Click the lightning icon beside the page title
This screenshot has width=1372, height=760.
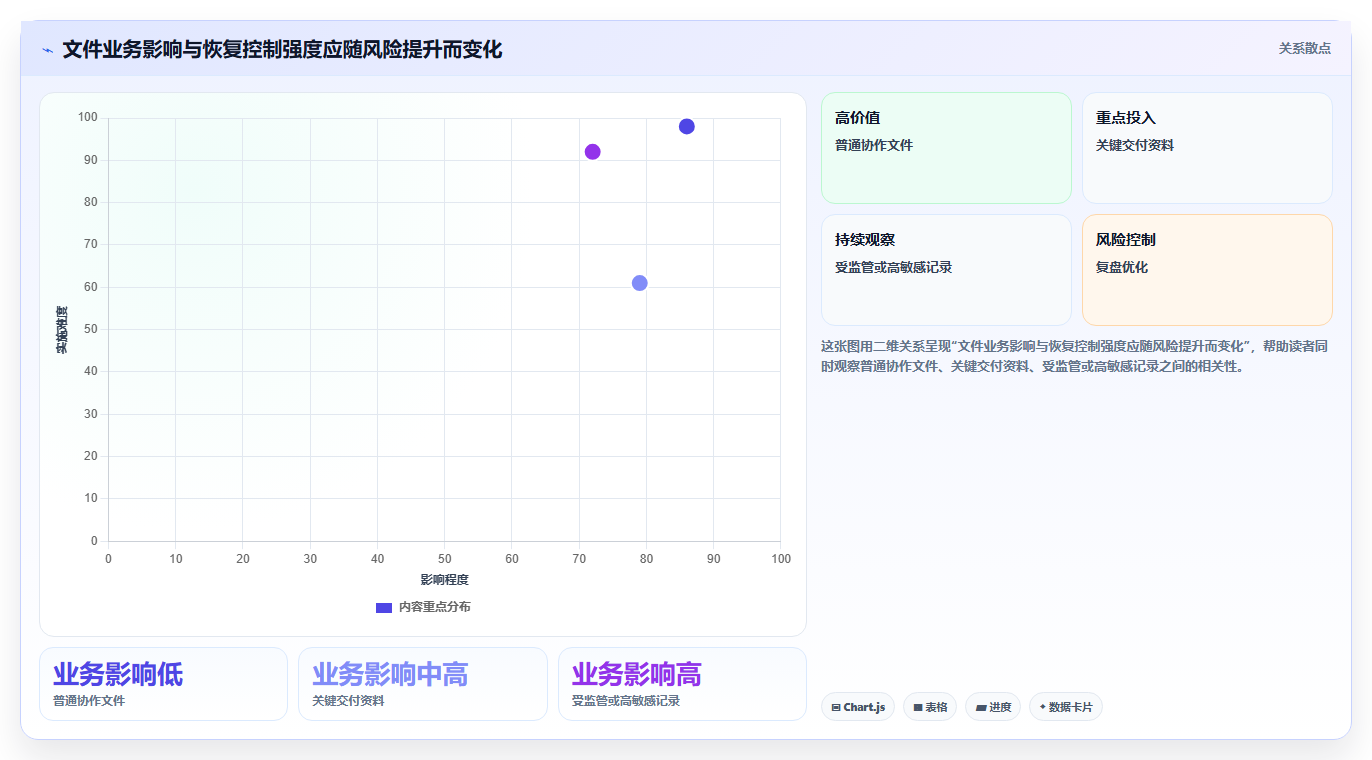(x=48, y=50)
